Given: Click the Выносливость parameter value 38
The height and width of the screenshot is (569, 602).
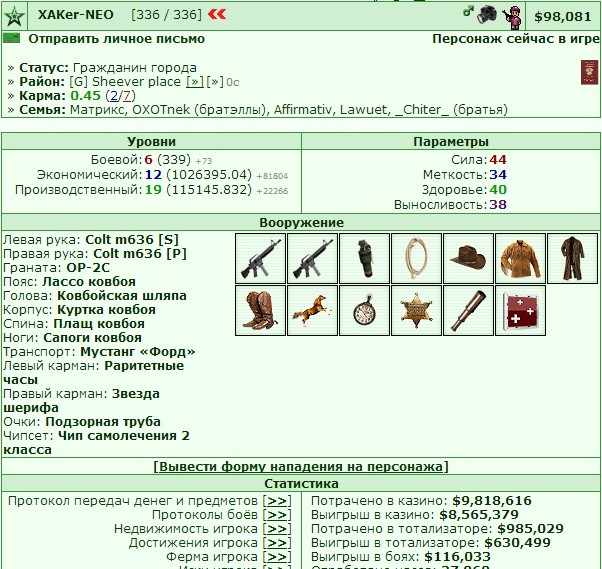Looking at the screenshot, I should pos(498,205).
